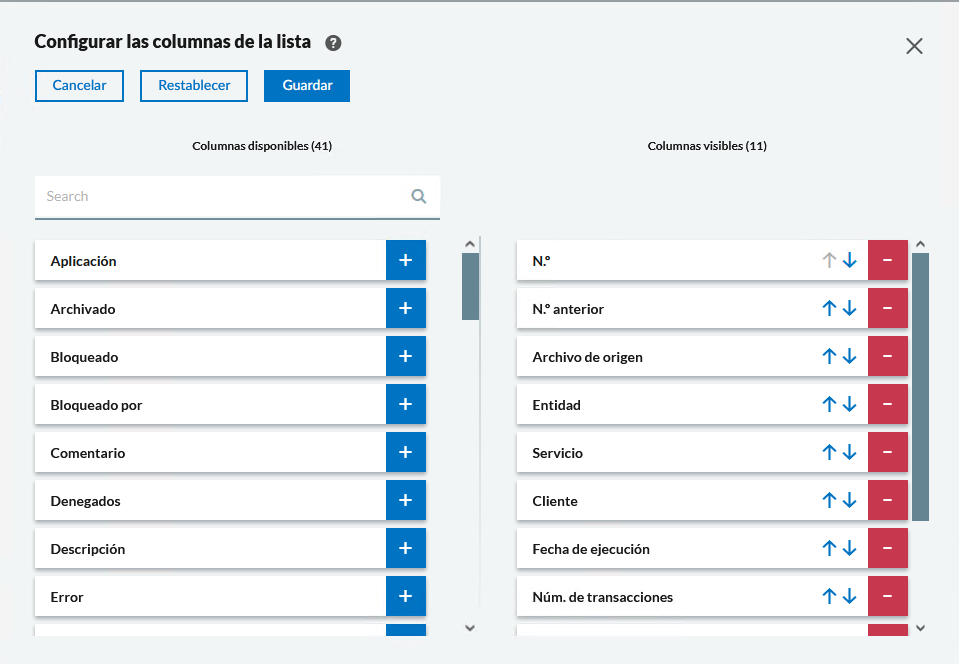Close the column configuration dialog

914,46
